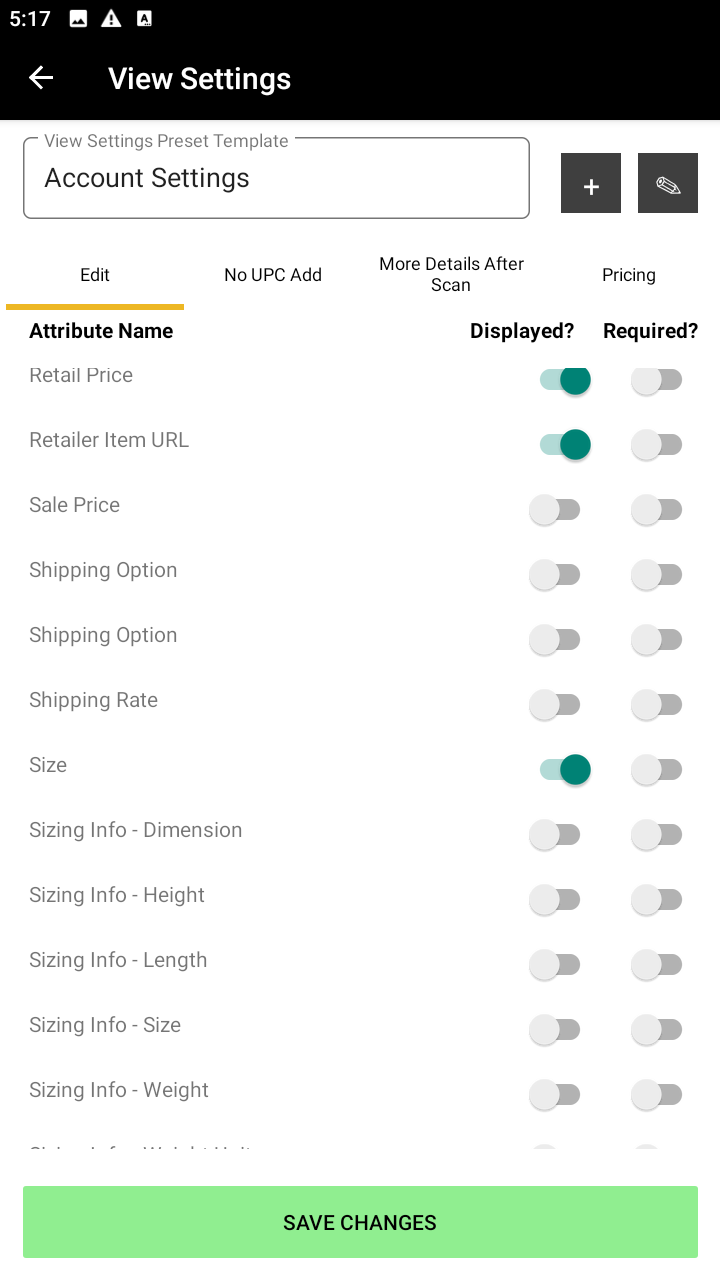This screenshot has width=720, height=1280.
Task: Disable Displayed toggle for Retail Price
Action: click(x=565, y=380)
